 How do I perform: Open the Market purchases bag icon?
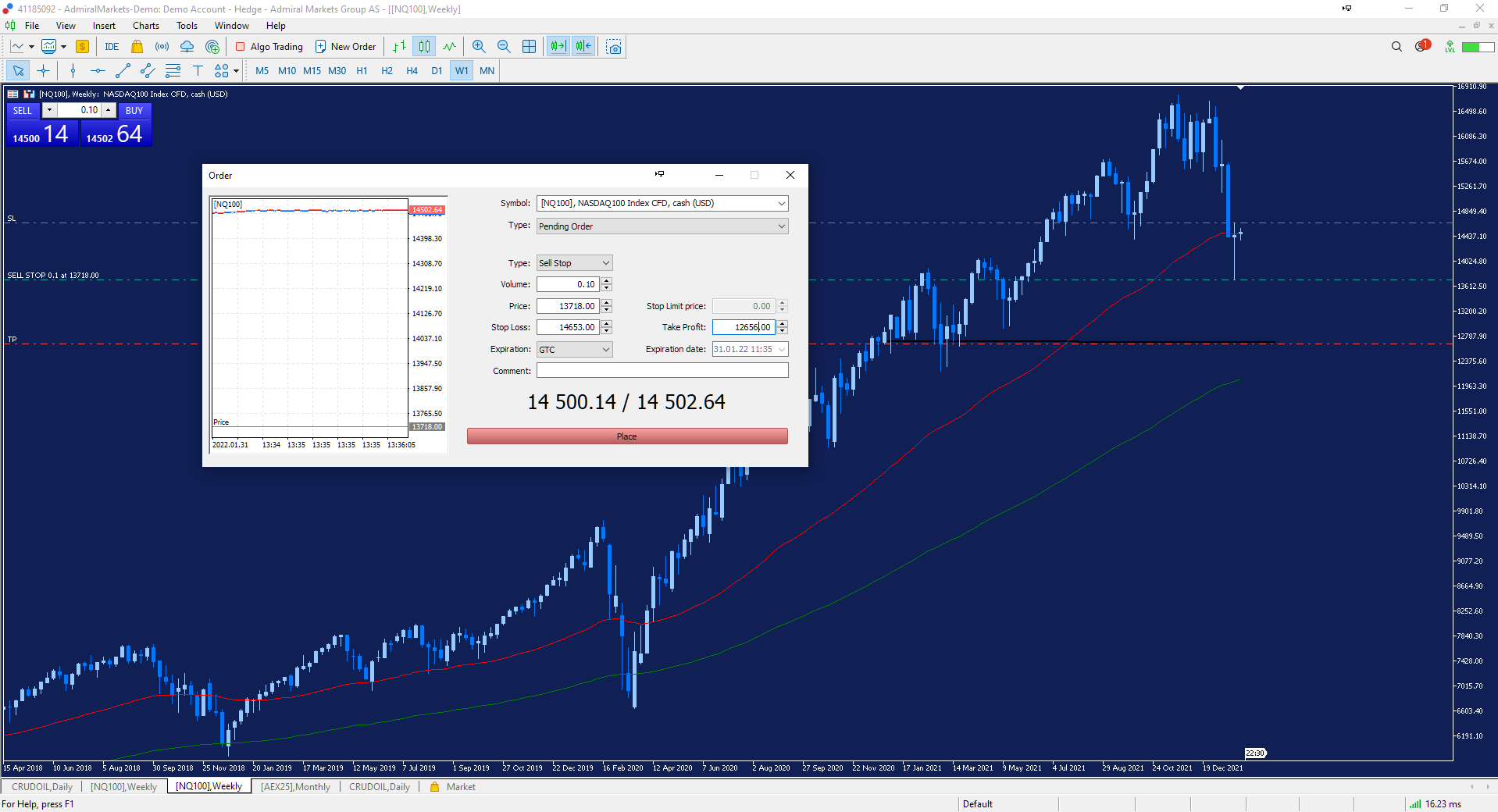click(x=137, y=46)
